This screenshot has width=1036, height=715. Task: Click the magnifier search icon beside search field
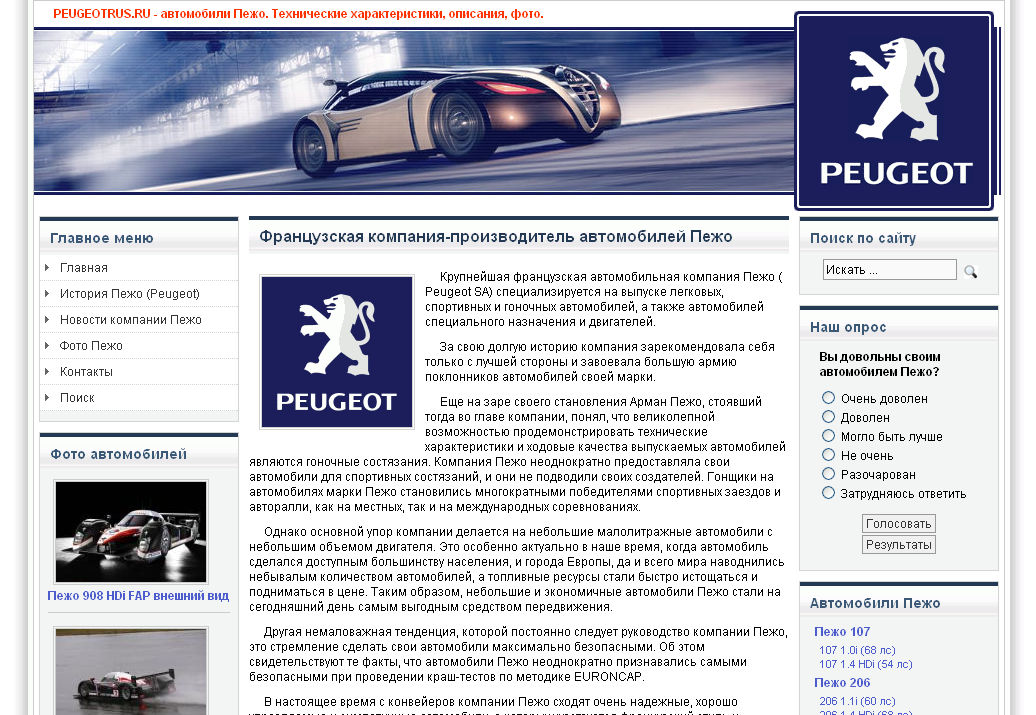tap(969, 269)
